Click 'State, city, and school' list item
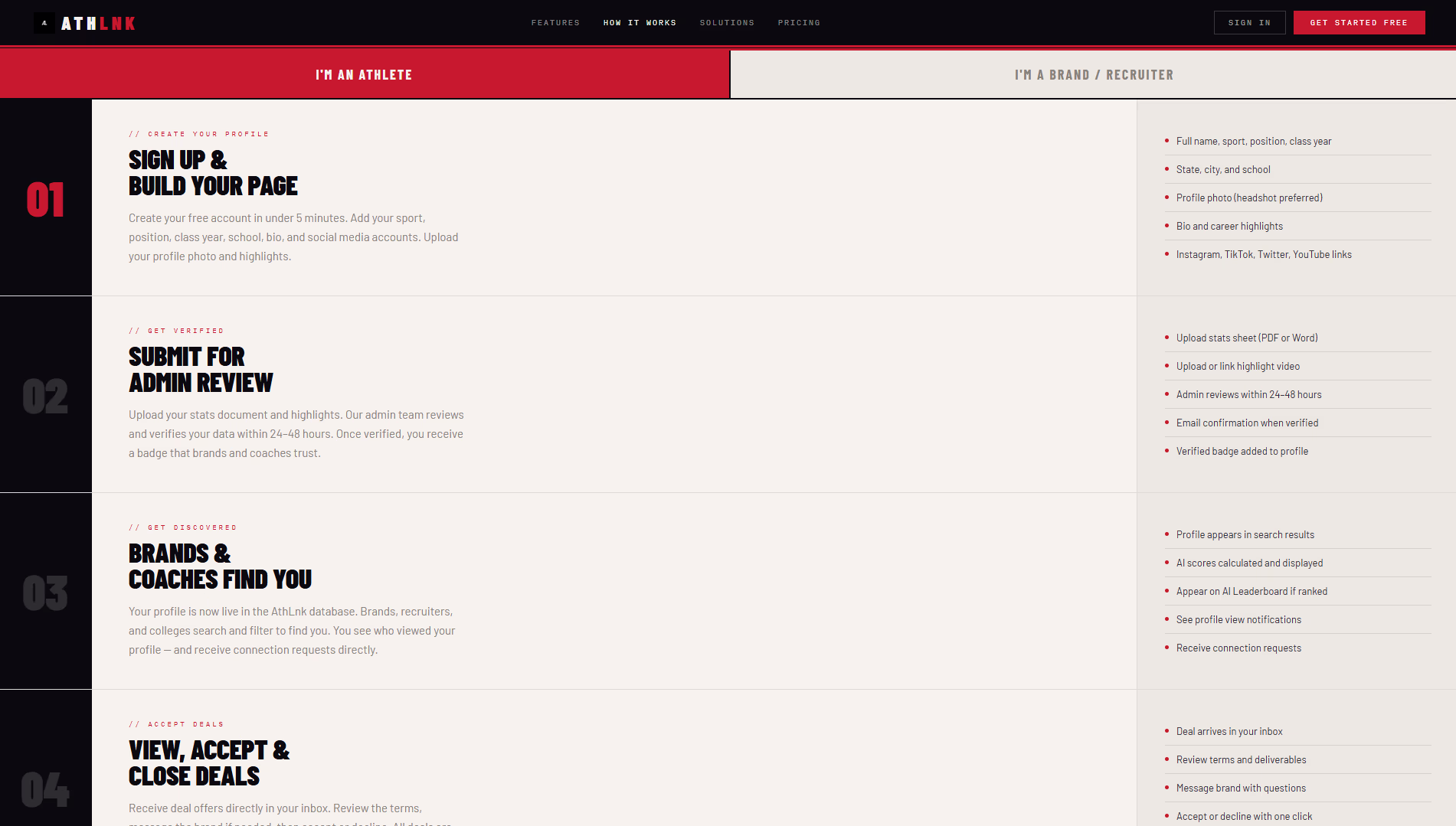The height and width of the screenshot is (826, 1456). pos(1223,170)
